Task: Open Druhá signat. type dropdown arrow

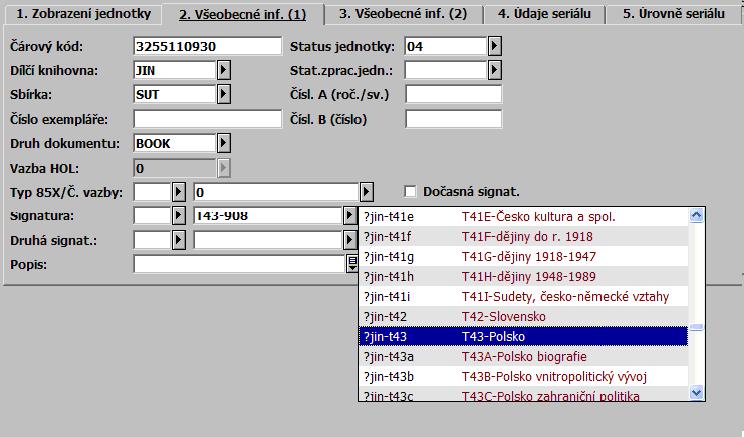Action: tap(178, 240)
